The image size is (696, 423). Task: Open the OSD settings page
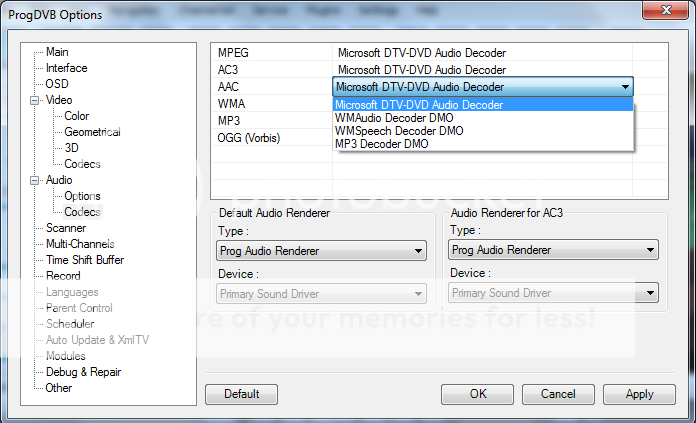point(57,84)
